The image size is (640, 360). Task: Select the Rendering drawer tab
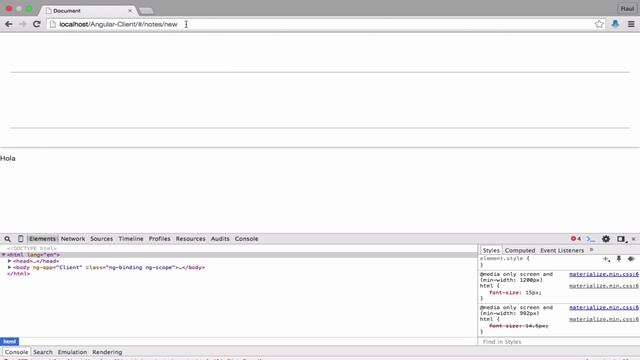(x=107, y=352)
